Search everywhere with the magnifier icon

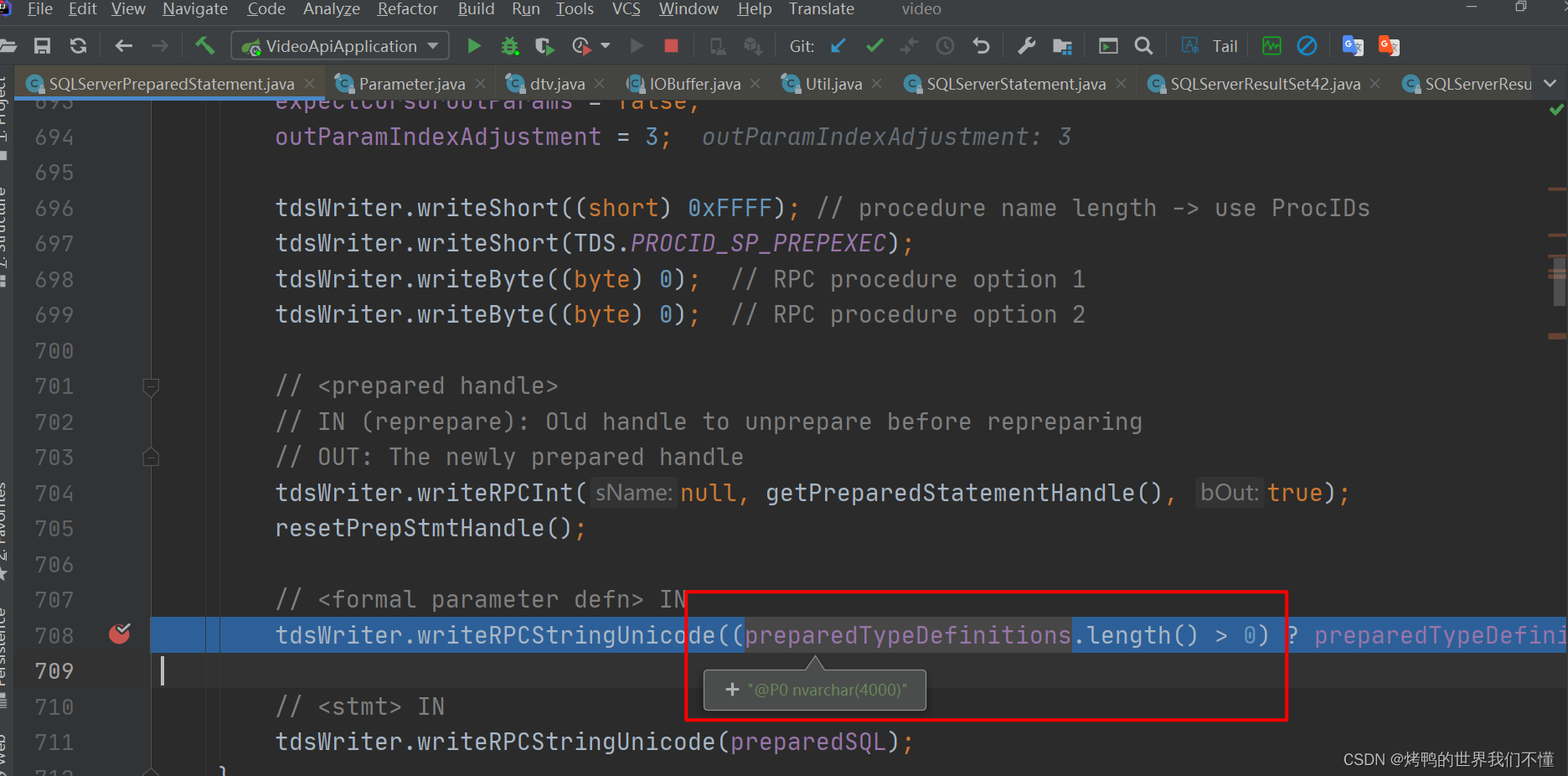[1143, 46]
